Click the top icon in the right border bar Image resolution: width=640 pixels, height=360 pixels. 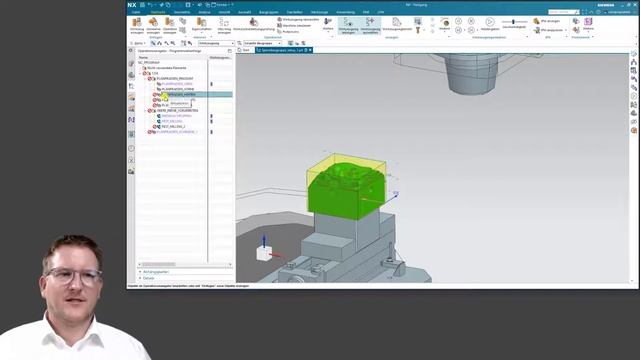633,53
